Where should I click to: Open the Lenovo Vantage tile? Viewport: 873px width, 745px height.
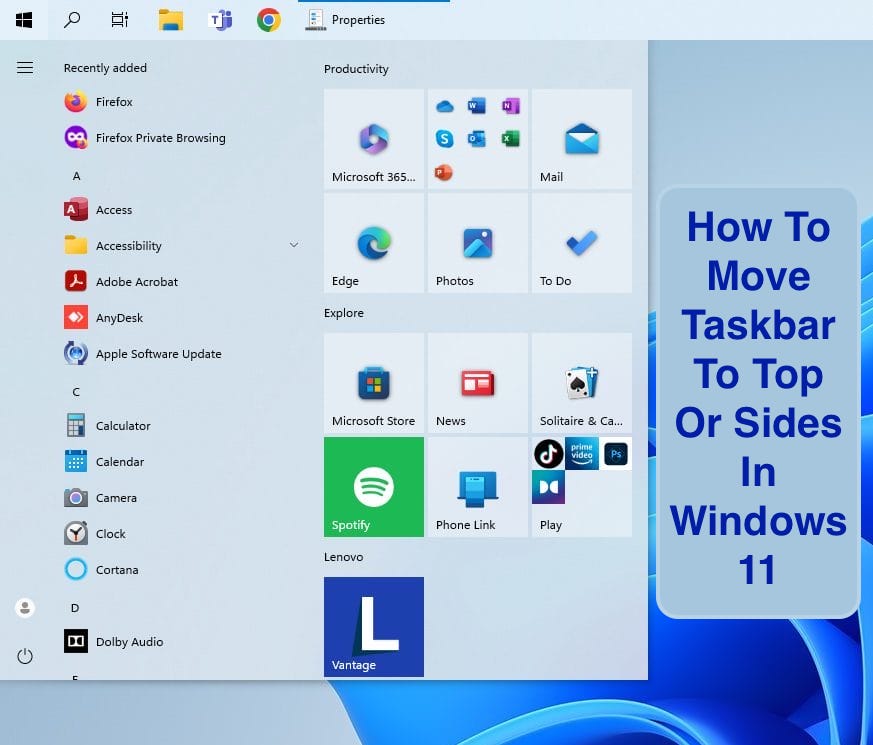[x=374, y=626]
